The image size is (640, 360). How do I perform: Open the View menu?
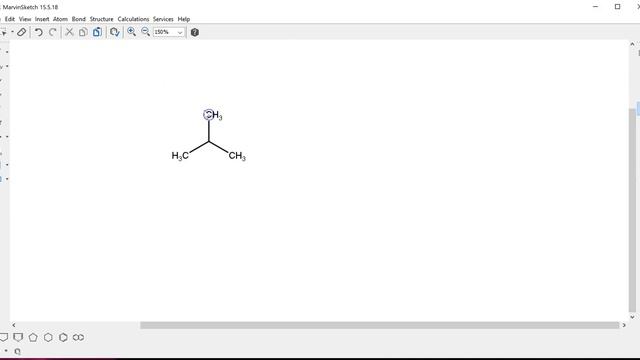tap(25, 19)
